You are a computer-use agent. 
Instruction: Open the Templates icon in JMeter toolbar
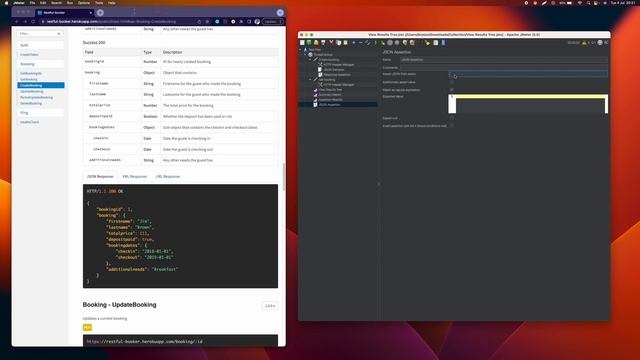click(x=309, y=42)
